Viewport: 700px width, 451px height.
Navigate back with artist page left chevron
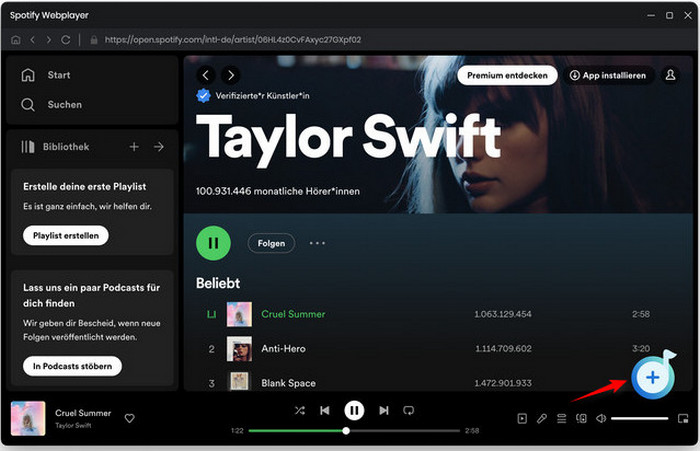click(206, 75)
